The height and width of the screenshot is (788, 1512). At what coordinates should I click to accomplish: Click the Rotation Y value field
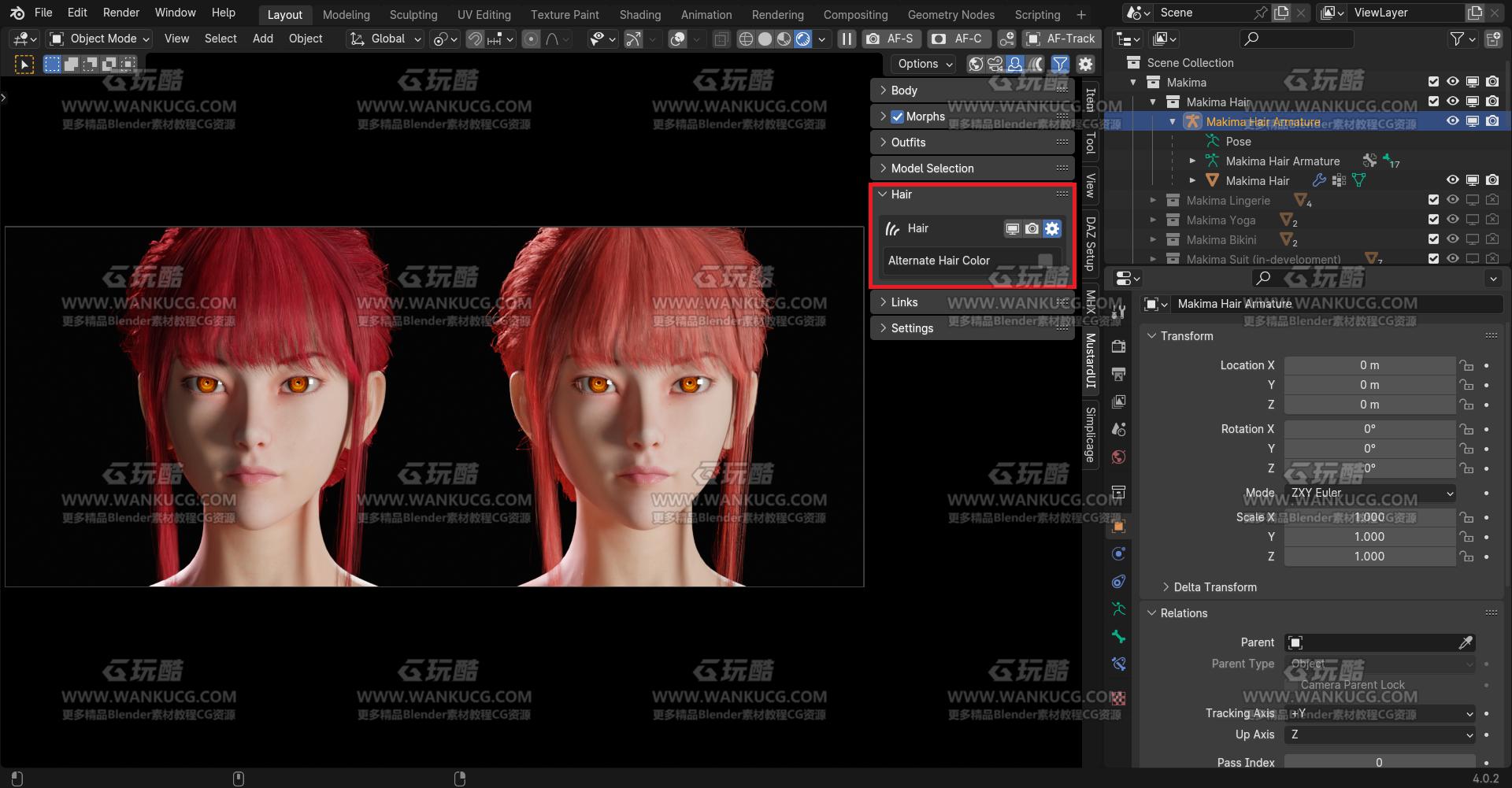[1369, 449]
